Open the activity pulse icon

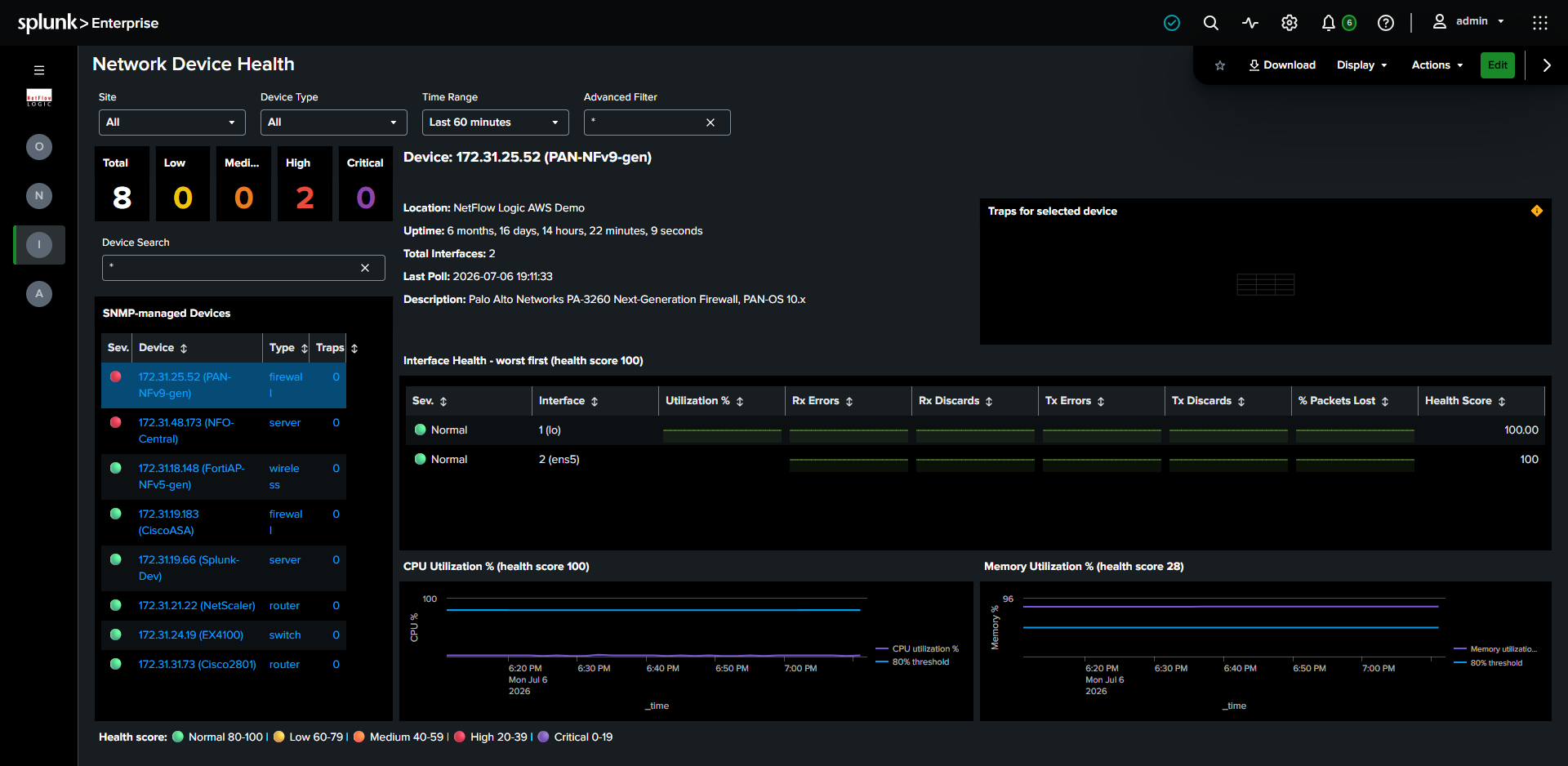1250,23
